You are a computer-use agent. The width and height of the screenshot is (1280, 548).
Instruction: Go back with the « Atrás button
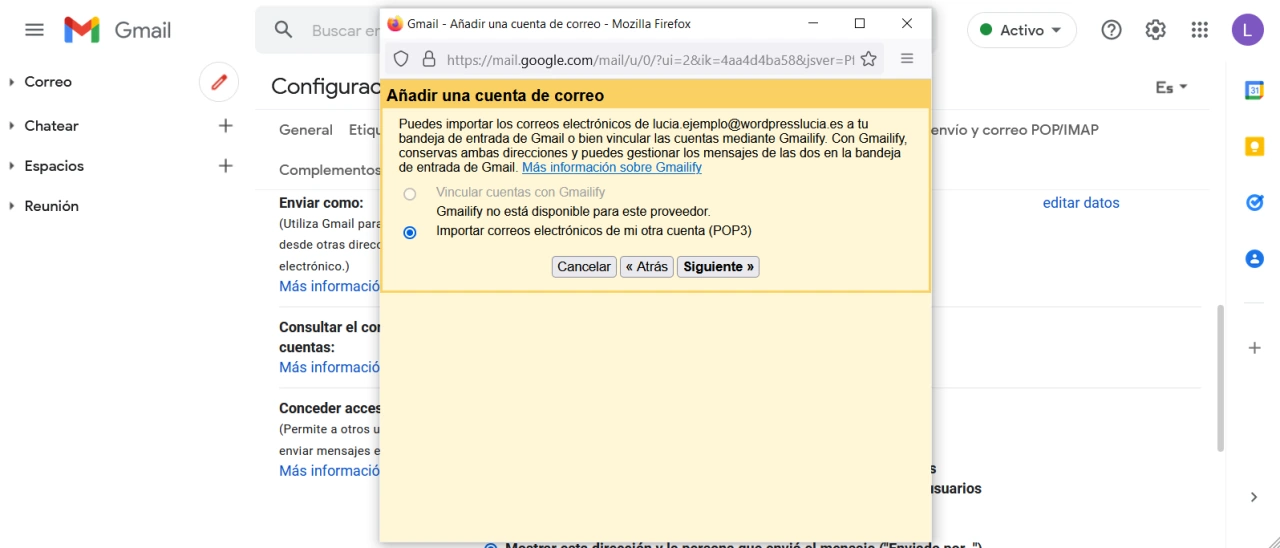[x=647, y=267]
